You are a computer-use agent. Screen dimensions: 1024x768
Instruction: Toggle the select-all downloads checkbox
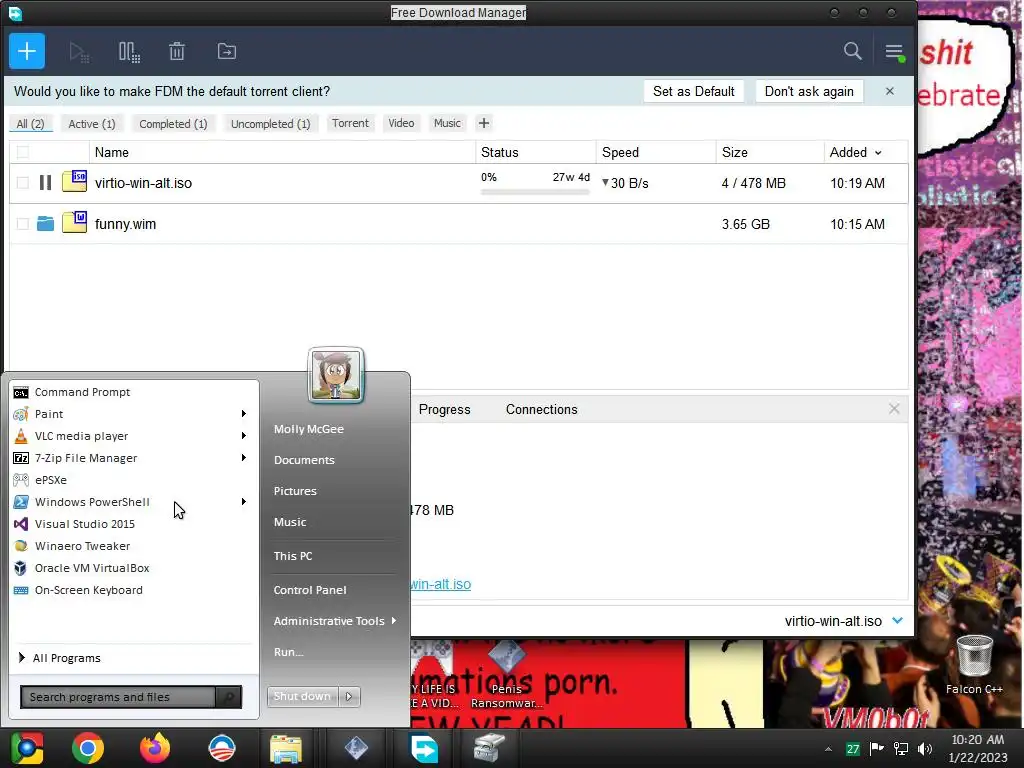click(x=23, y=152)
